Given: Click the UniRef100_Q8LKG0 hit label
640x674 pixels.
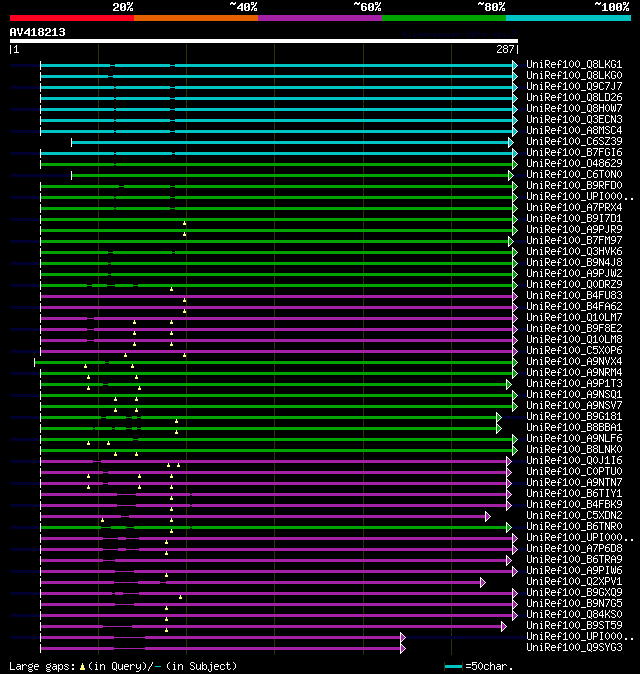Looking at the screenshot, I should coord(574,76).
